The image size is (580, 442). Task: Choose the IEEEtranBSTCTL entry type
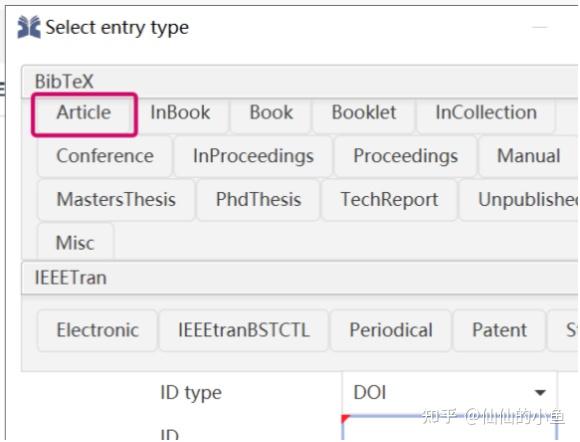coord(244,330)
